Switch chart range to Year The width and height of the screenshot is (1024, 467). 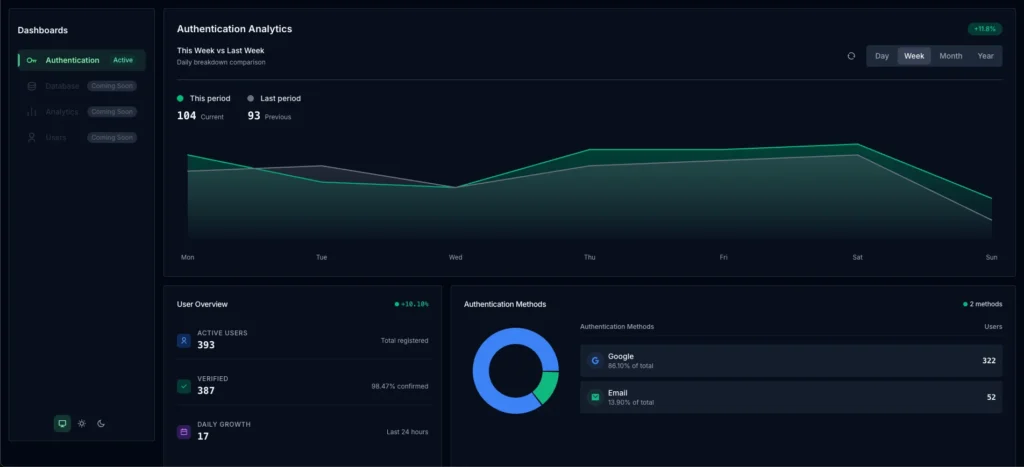point(985,56)
